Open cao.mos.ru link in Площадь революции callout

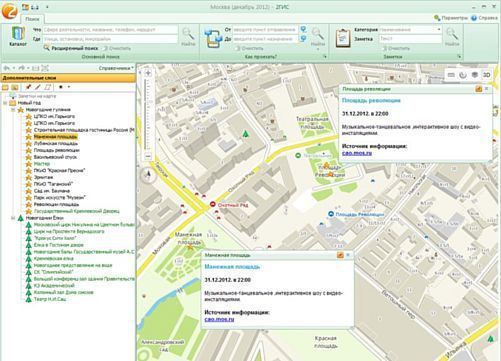coord(357,153)
